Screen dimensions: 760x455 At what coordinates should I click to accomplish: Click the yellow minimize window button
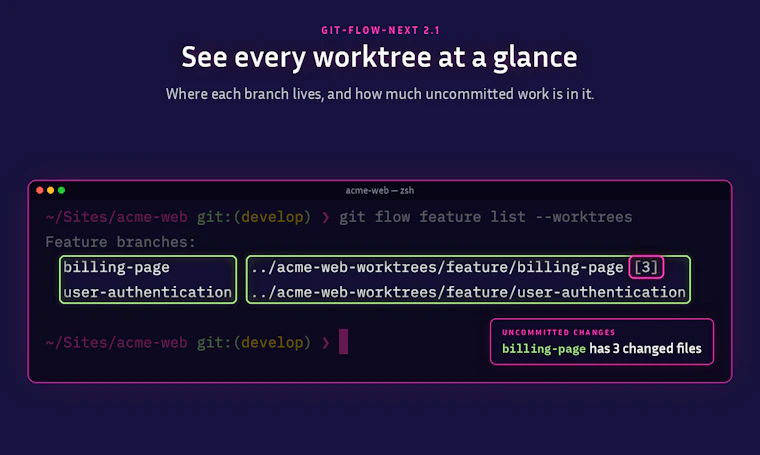click(x=50, y=190)
